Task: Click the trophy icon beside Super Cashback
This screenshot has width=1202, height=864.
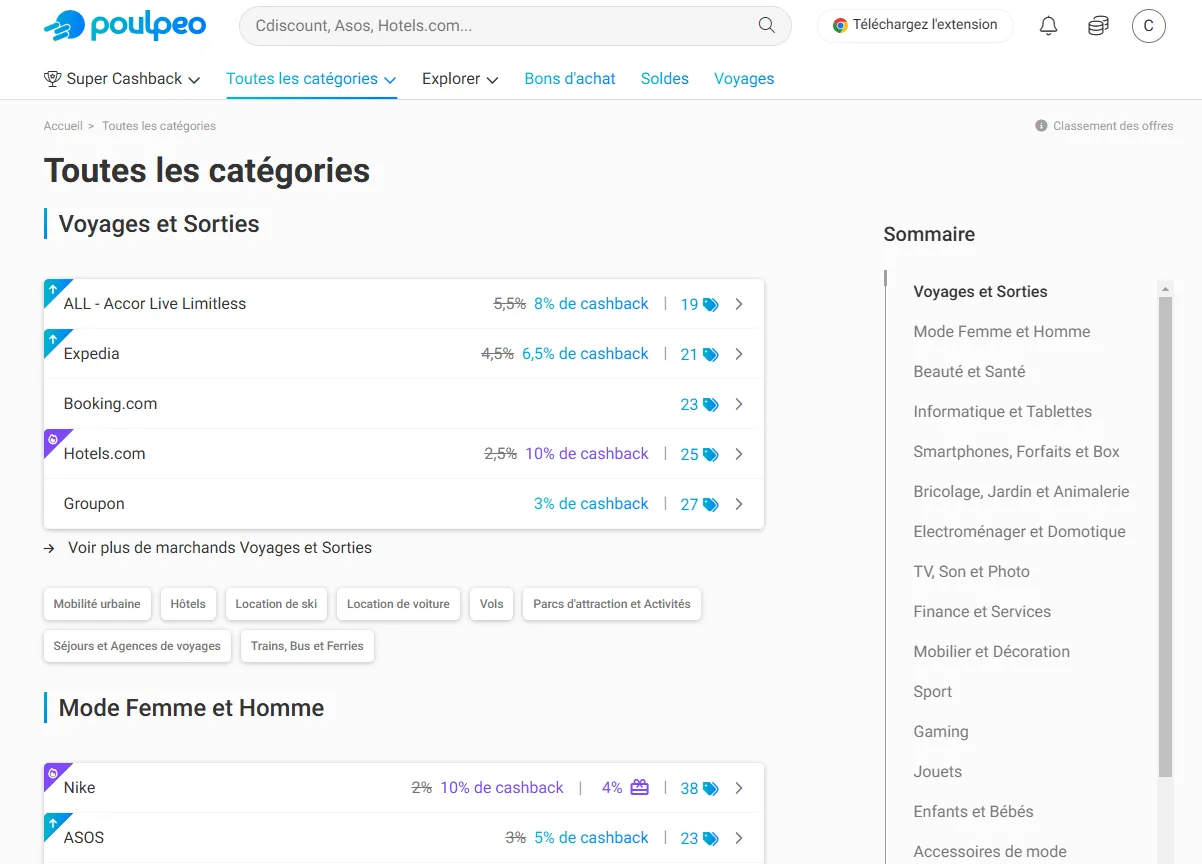Action: point(53,78)
